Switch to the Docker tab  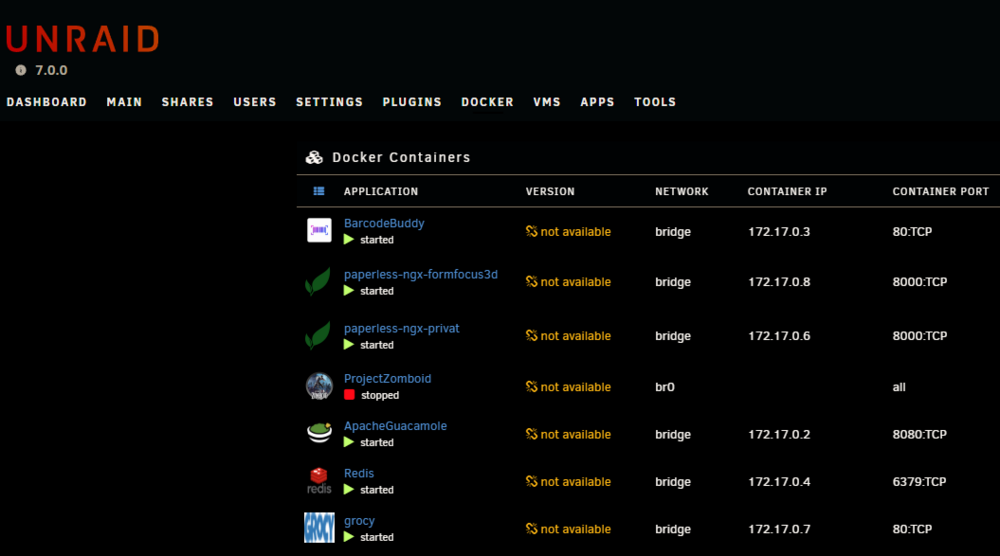pyautogui.click(x=487, y=102)
